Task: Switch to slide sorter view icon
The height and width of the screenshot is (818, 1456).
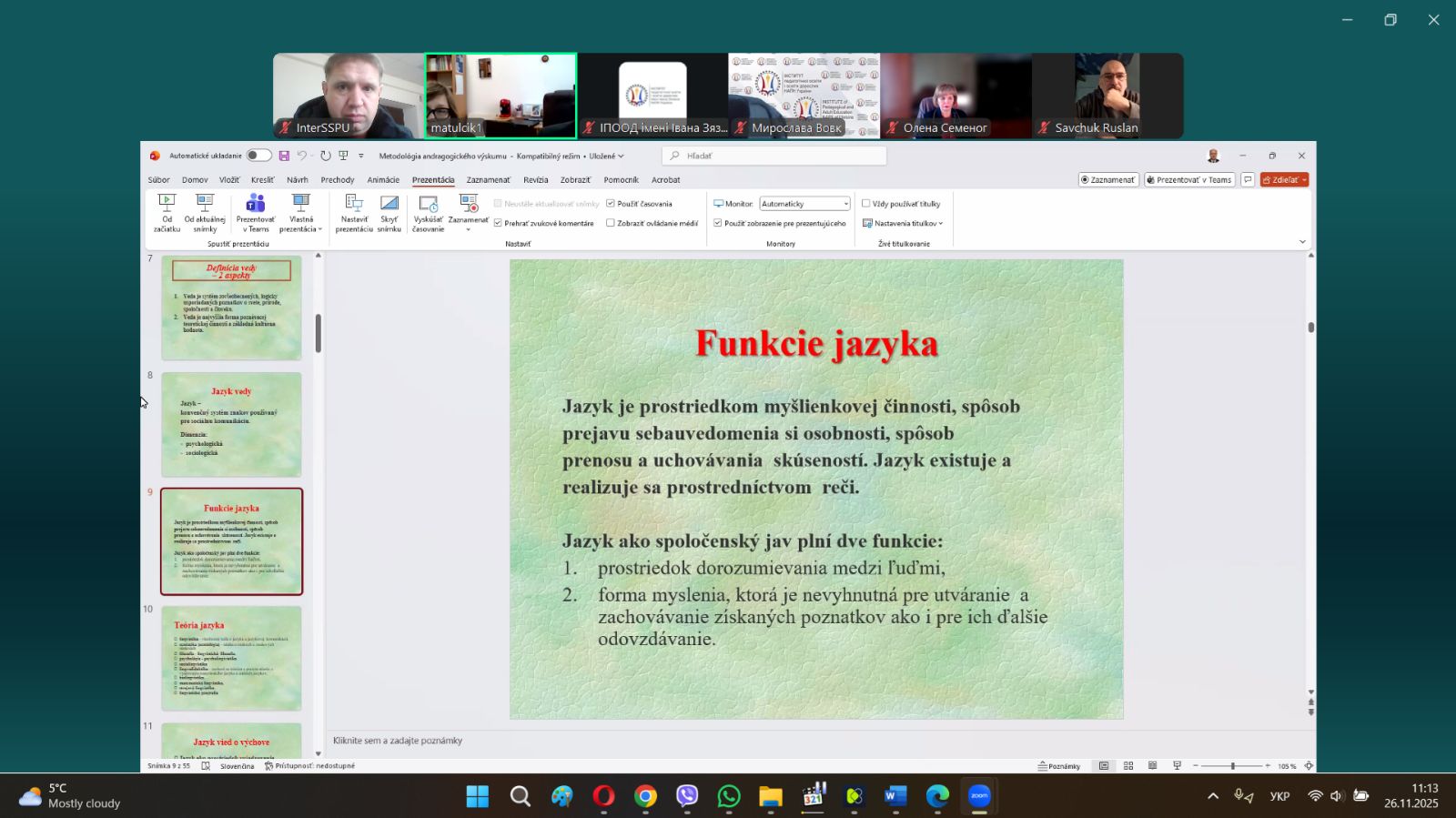Action: [x=1128, y=766]
